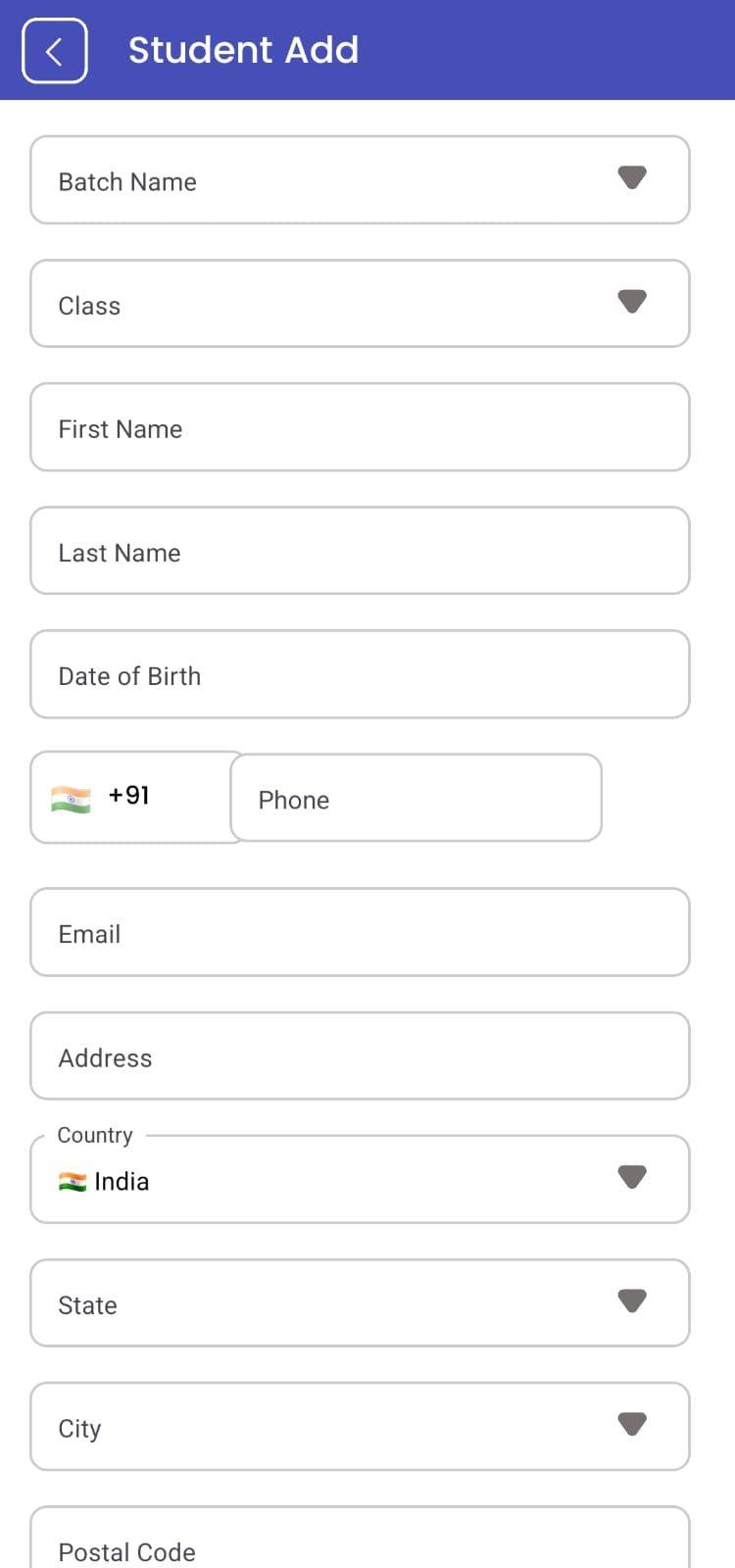Open the City dropdown arrow
The image size is (735, 1568).
[632, 1425]
